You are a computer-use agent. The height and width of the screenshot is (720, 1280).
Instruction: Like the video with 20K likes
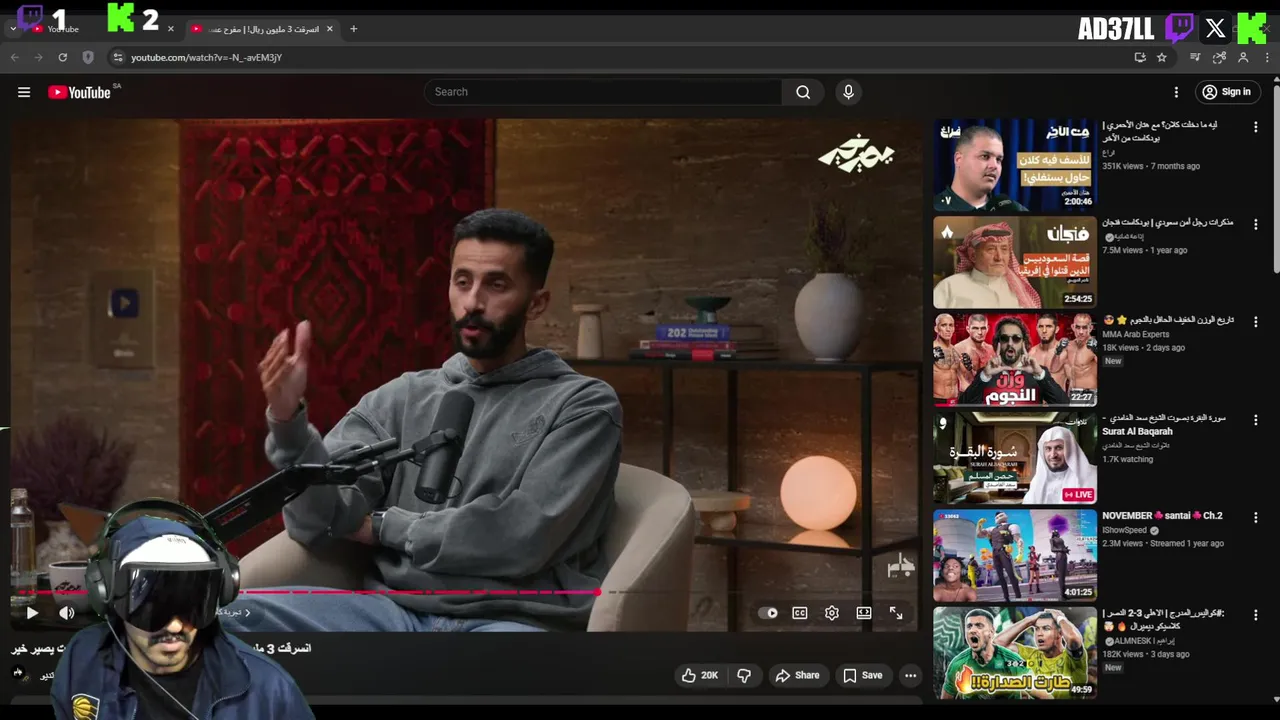(x=699, y=675)
